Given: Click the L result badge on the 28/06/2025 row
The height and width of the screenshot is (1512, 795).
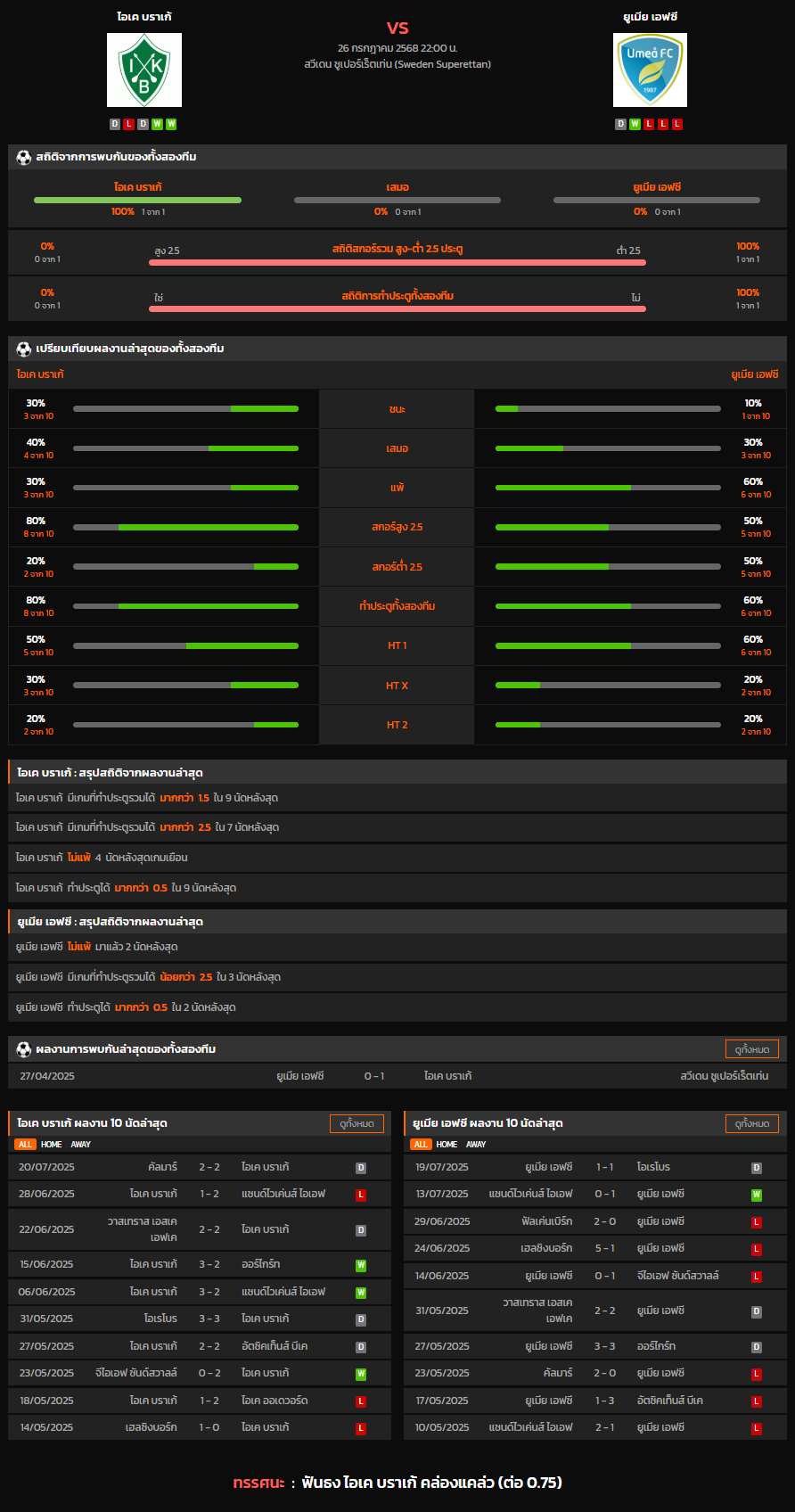Looking at the screenshot, I should click(x=361, y=1195).
